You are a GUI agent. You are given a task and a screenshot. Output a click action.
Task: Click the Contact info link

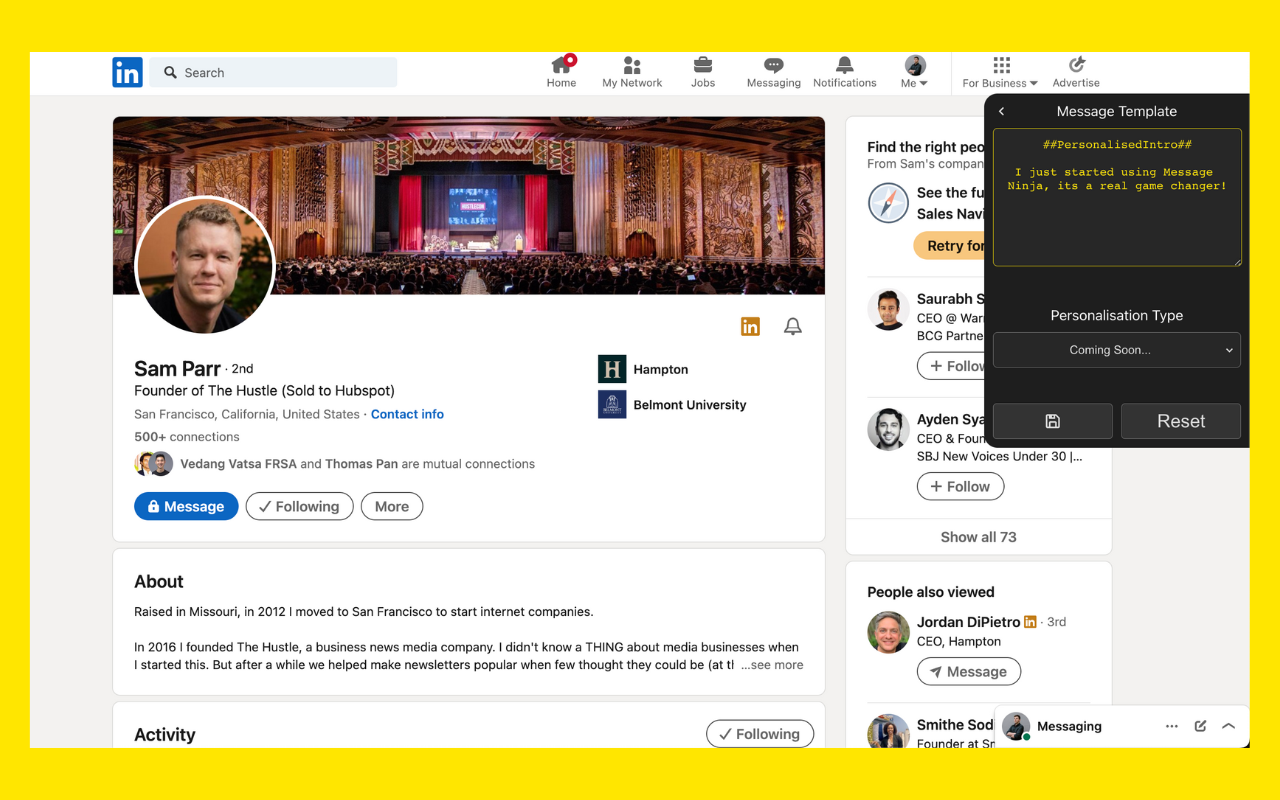click(x=407, y=414)
